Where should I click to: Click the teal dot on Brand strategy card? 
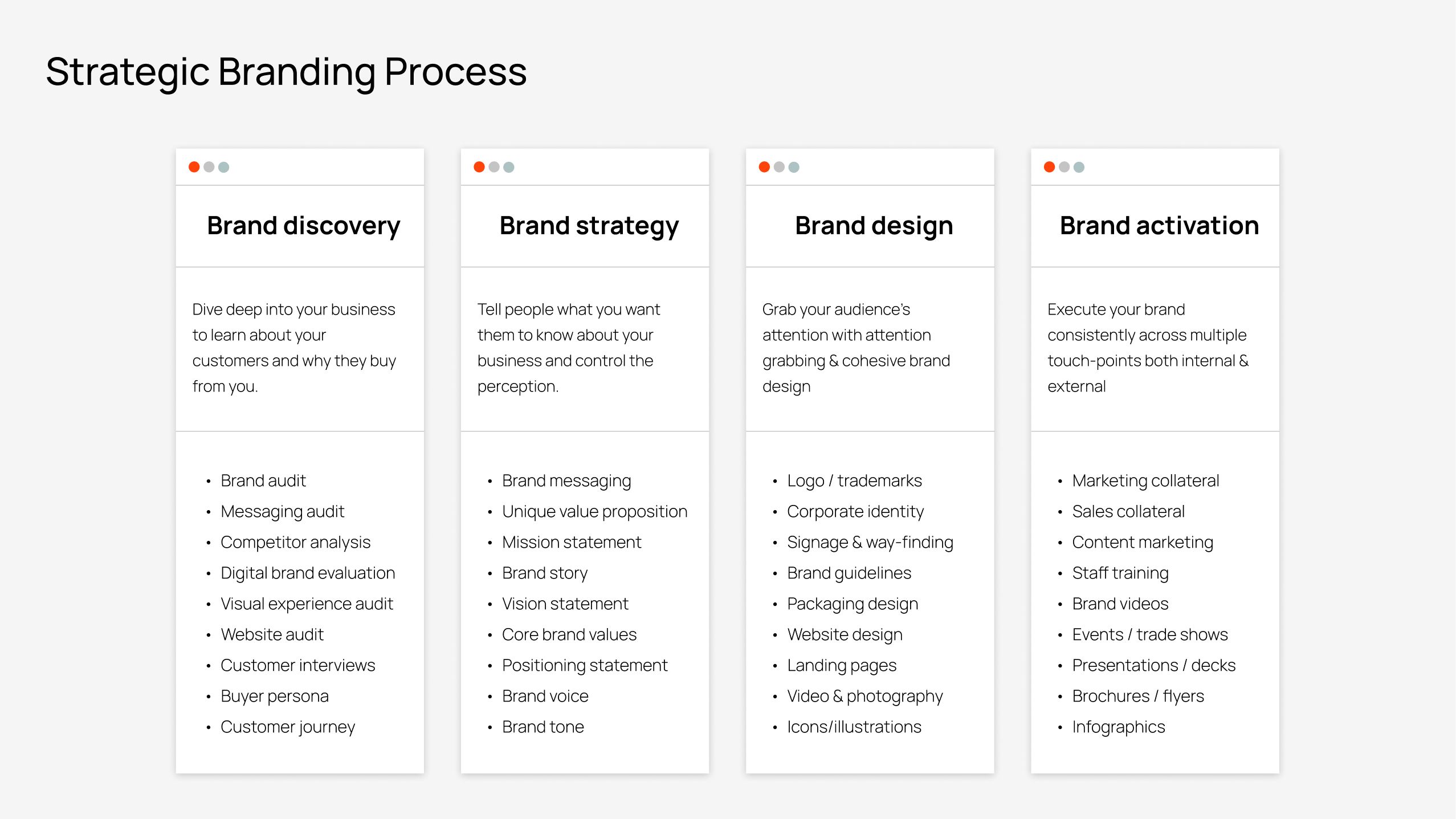509,167
